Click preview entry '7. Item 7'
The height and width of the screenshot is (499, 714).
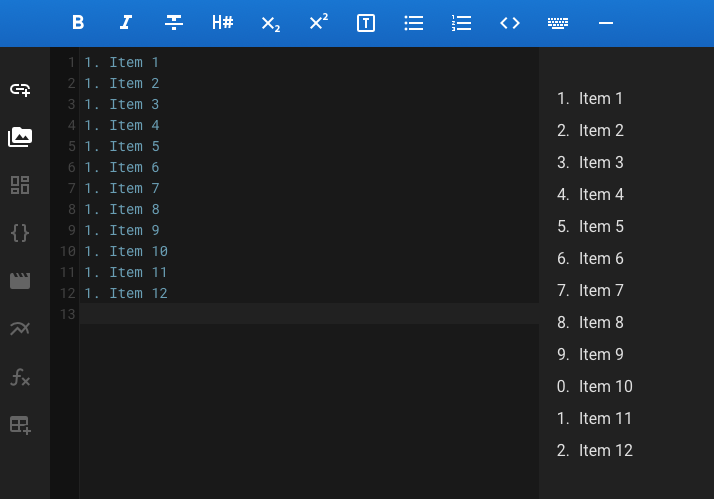590,290
